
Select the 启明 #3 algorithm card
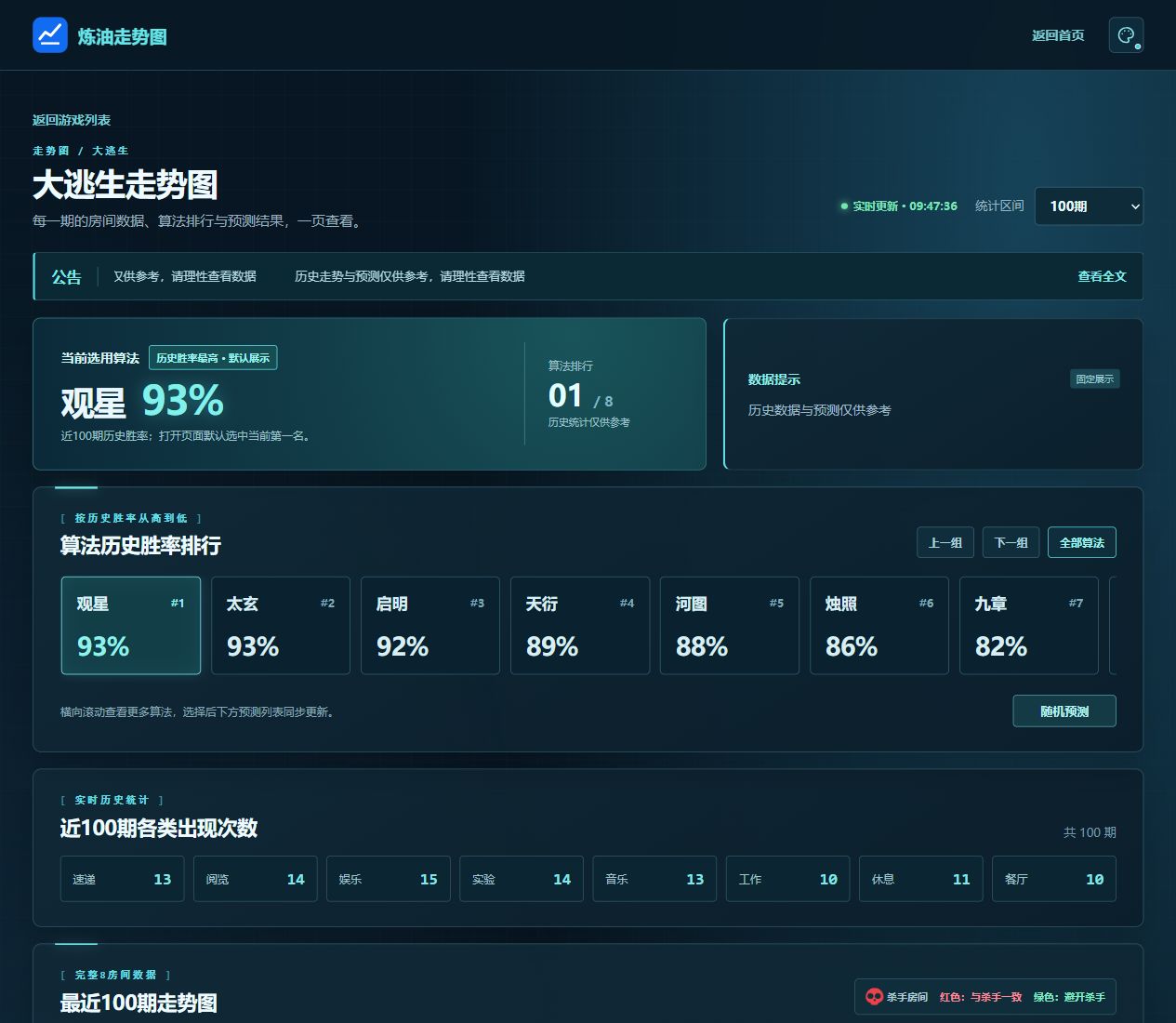pos(430,625)
